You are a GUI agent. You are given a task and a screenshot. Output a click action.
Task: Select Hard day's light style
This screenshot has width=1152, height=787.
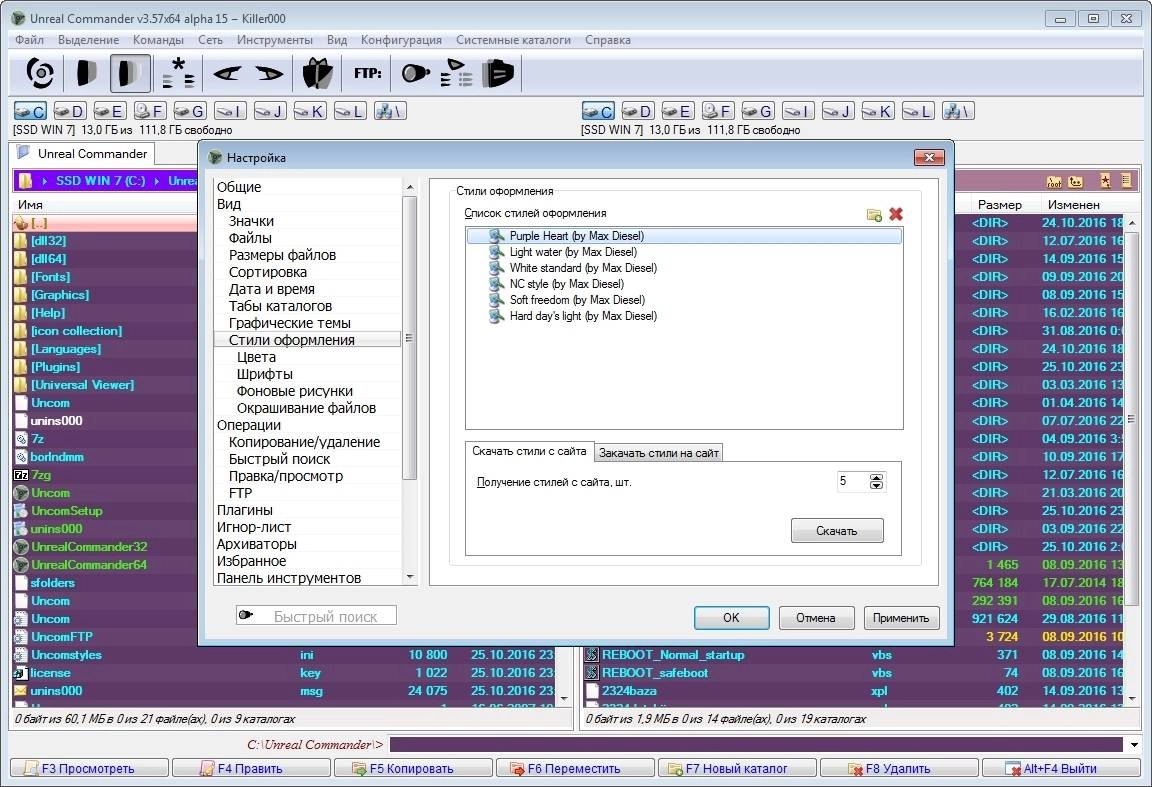click(573, 316)
